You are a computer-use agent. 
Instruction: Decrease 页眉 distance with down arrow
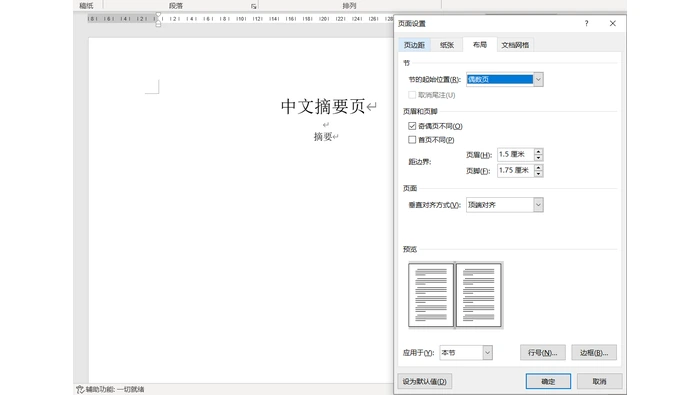click(x=538, y=158)
